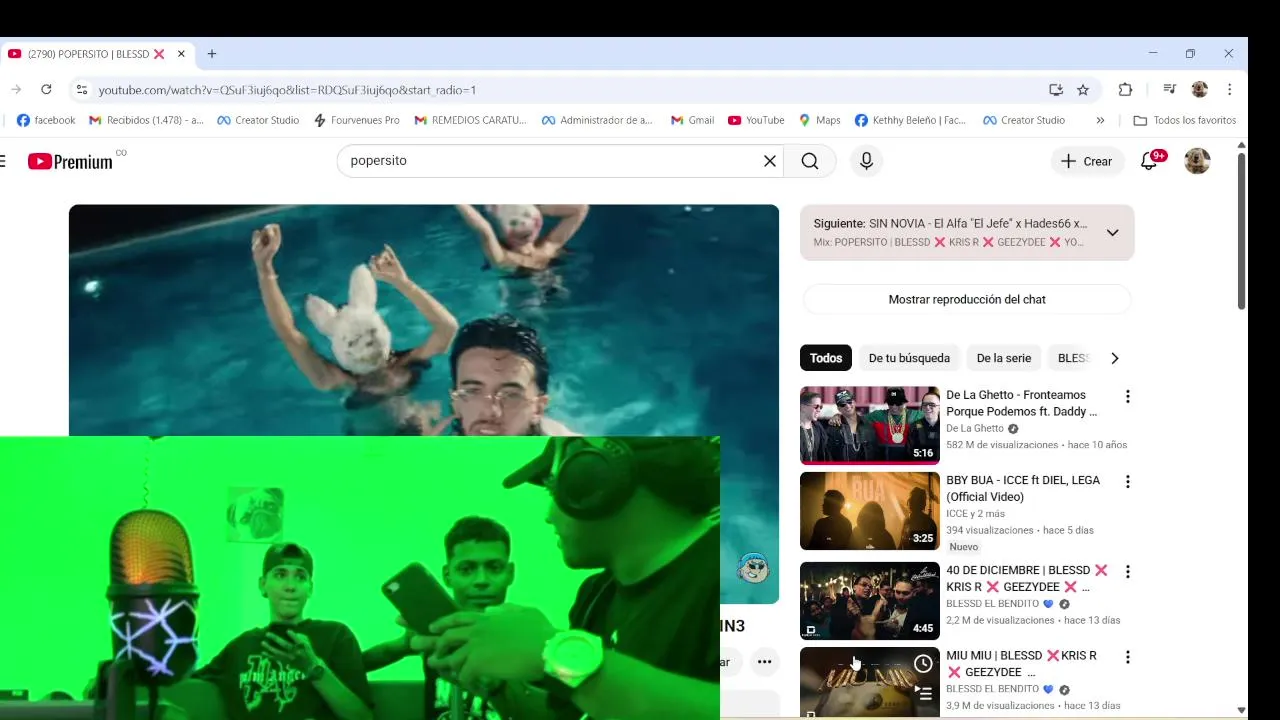The image size is (1280, 720).
Task: Select the BLESSD filter chip
Action: click(1072, 358)
